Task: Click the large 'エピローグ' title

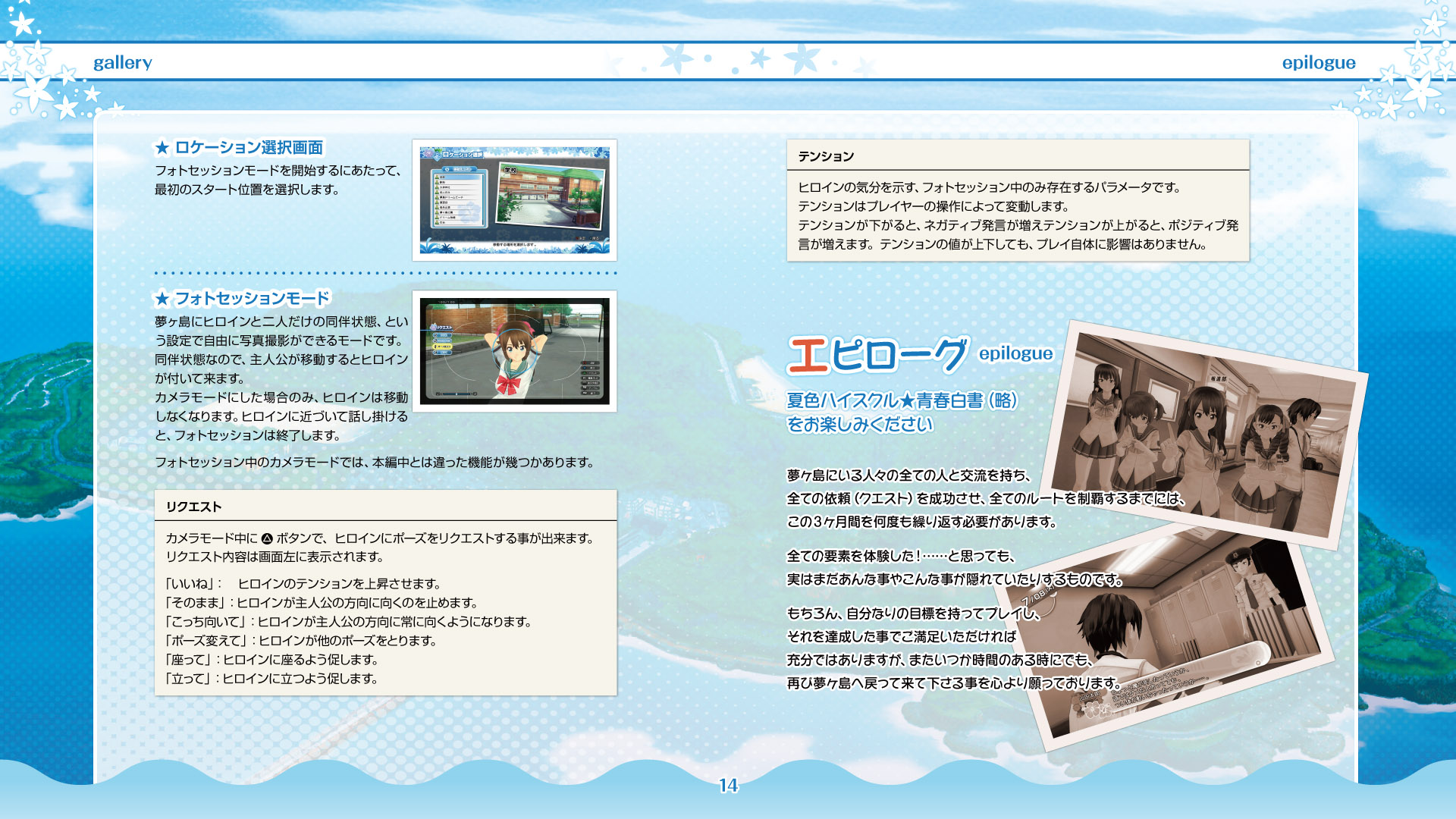Action: (877, 355)
